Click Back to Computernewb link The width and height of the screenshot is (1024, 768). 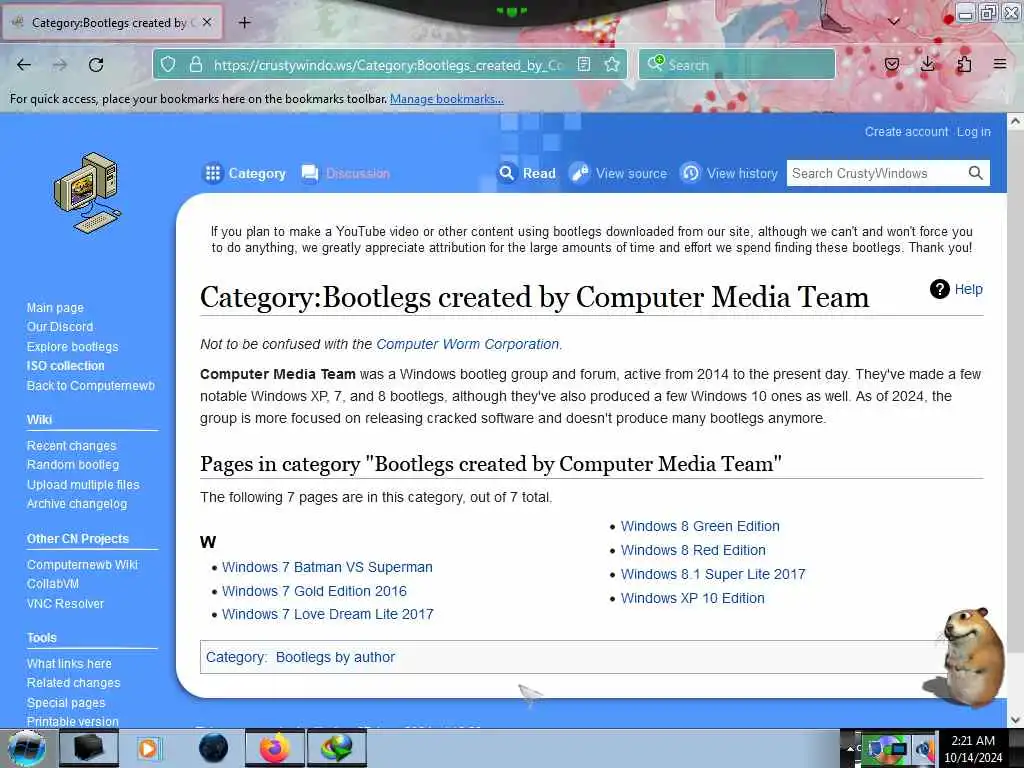[91, 385]
